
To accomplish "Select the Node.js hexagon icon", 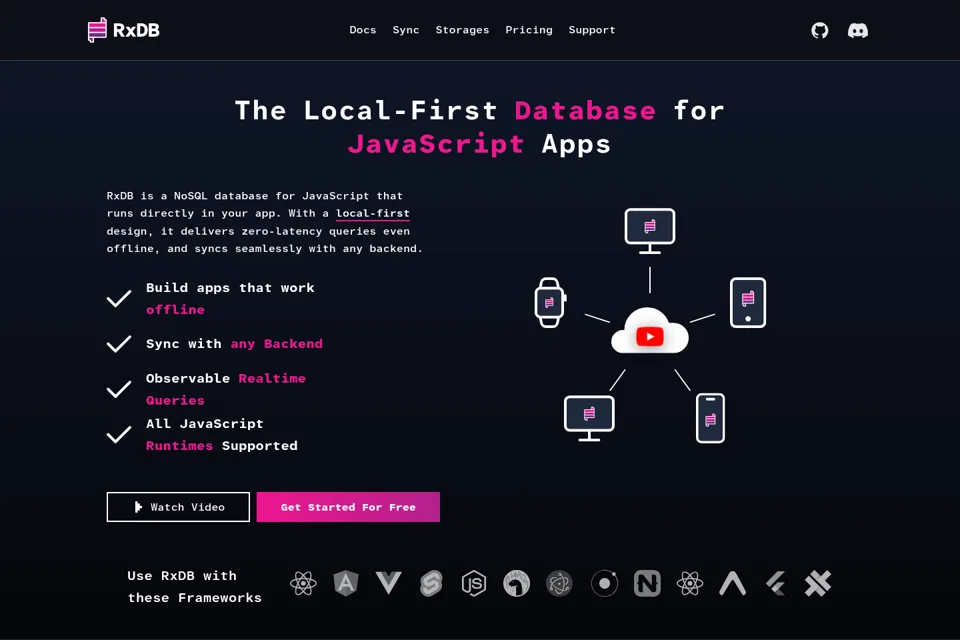I will coord(474,583).
